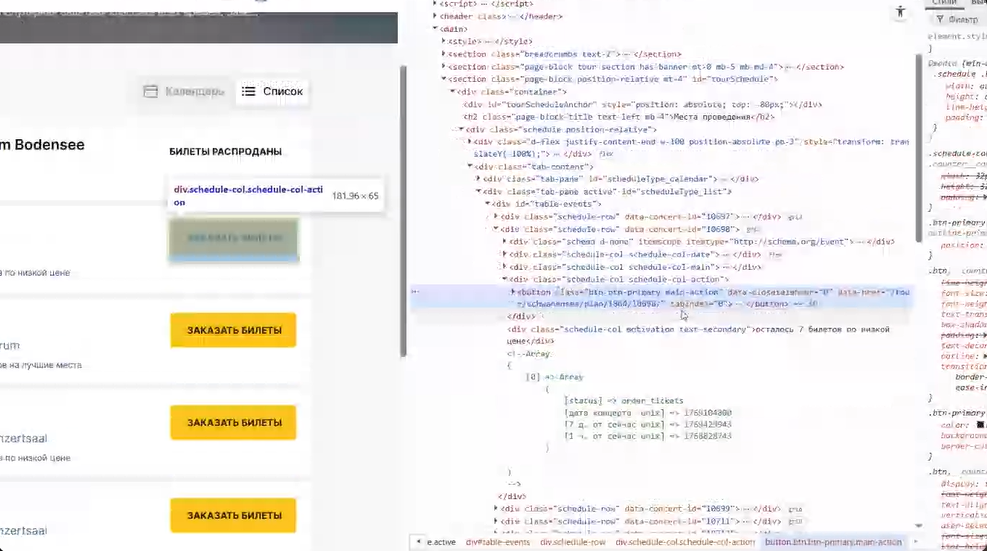987x551 pixels.
Task: Expand the breadcrumbs section node
Action: click(x=444, y=54)
